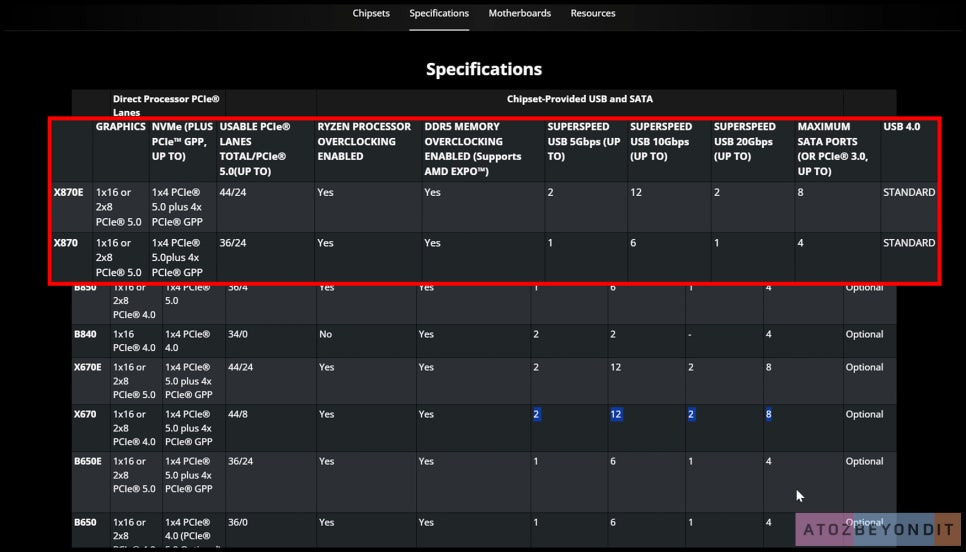Click '4' SATA ports value in X870 row
The image size is (966, 552).
click(800, 243)
